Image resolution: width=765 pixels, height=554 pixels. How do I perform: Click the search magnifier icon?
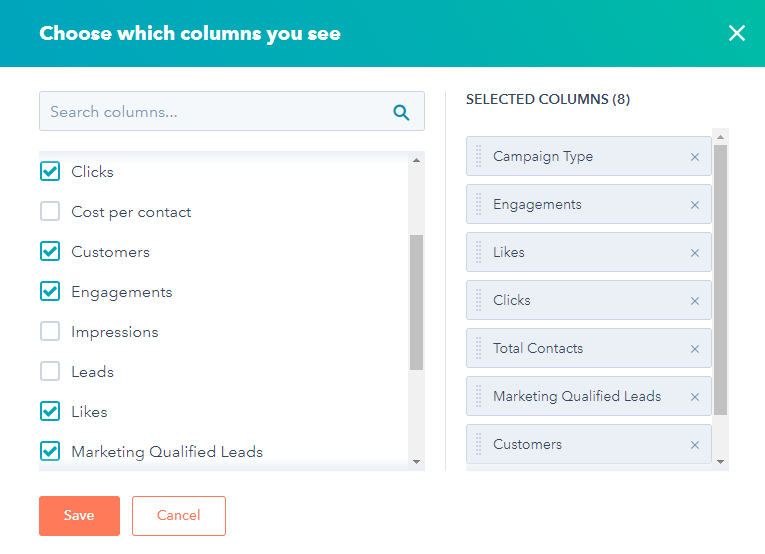(x=401, y=112)
